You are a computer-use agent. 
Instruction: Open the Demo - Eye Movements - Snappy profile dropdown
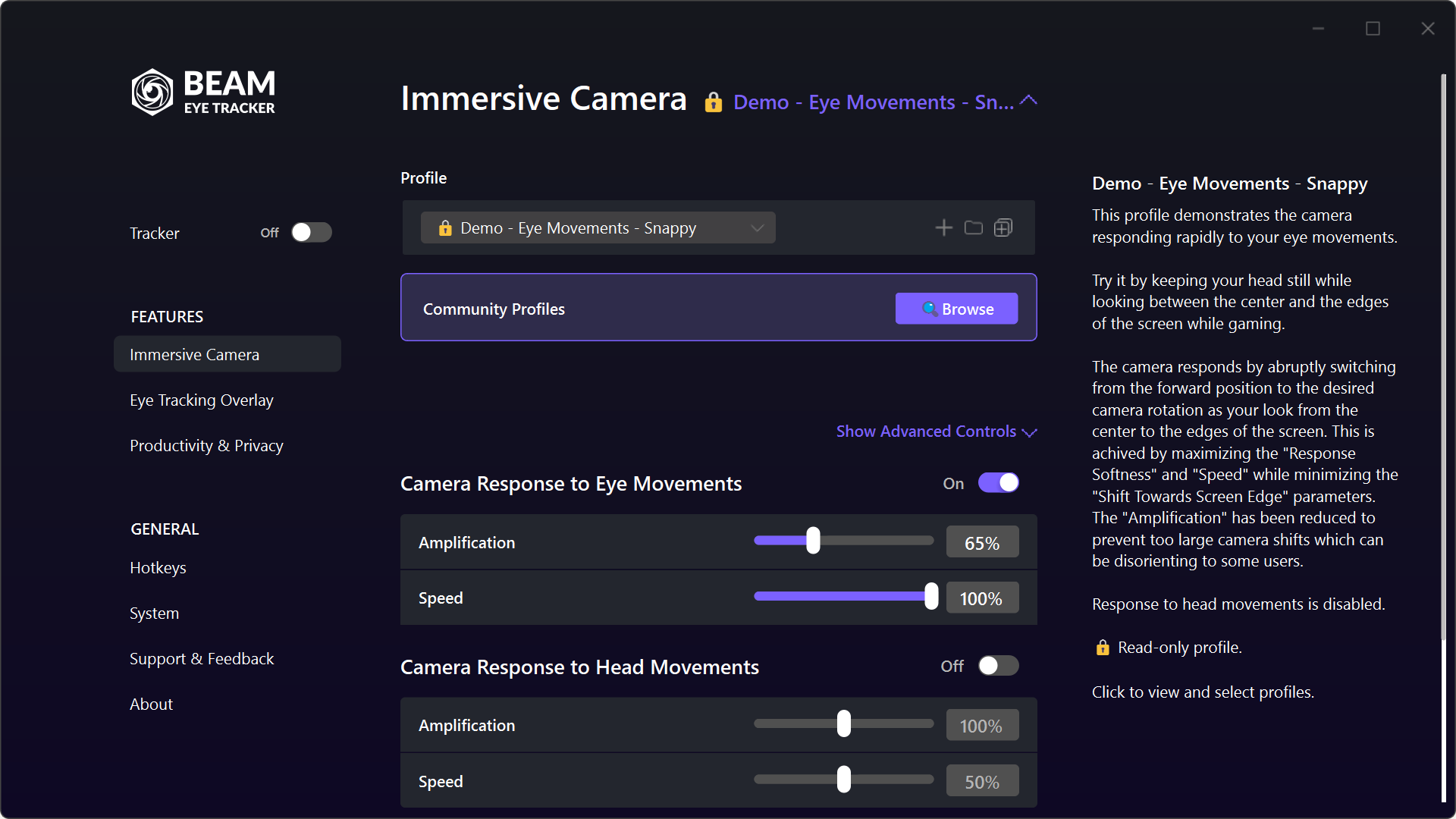[x=598, y=227]
